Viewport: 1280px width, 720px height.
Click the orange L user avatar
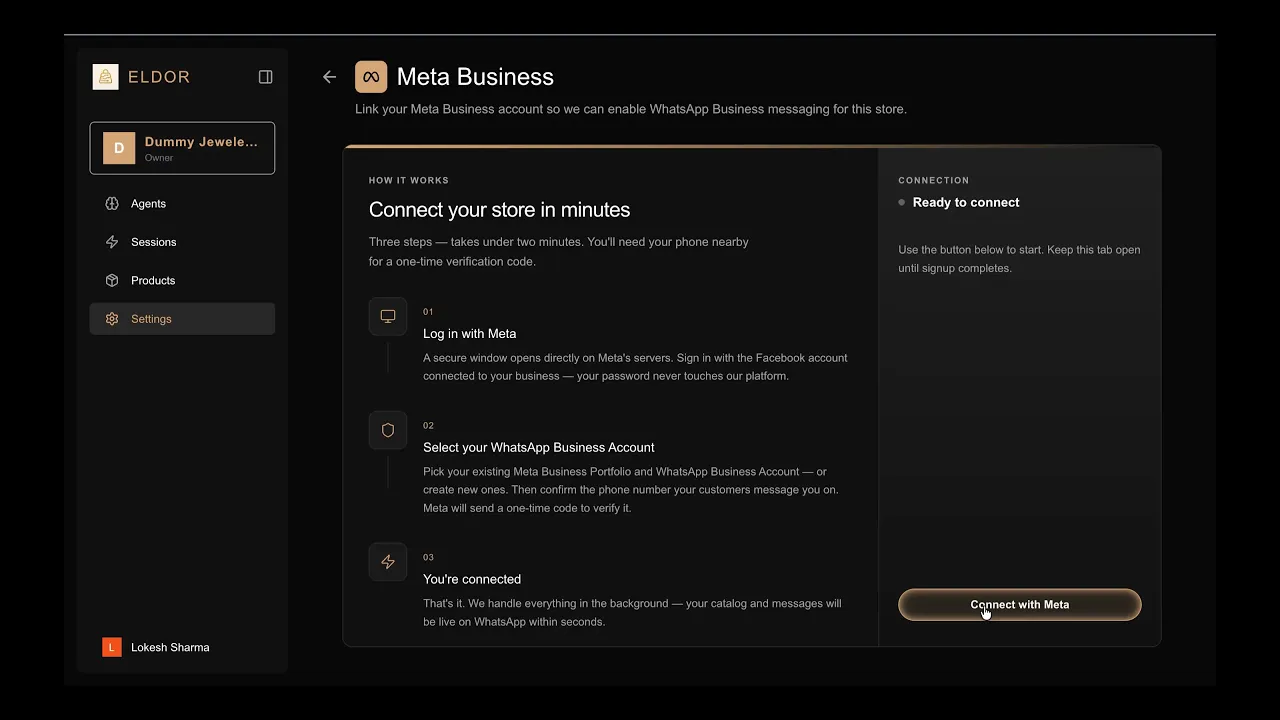[111, 648]
